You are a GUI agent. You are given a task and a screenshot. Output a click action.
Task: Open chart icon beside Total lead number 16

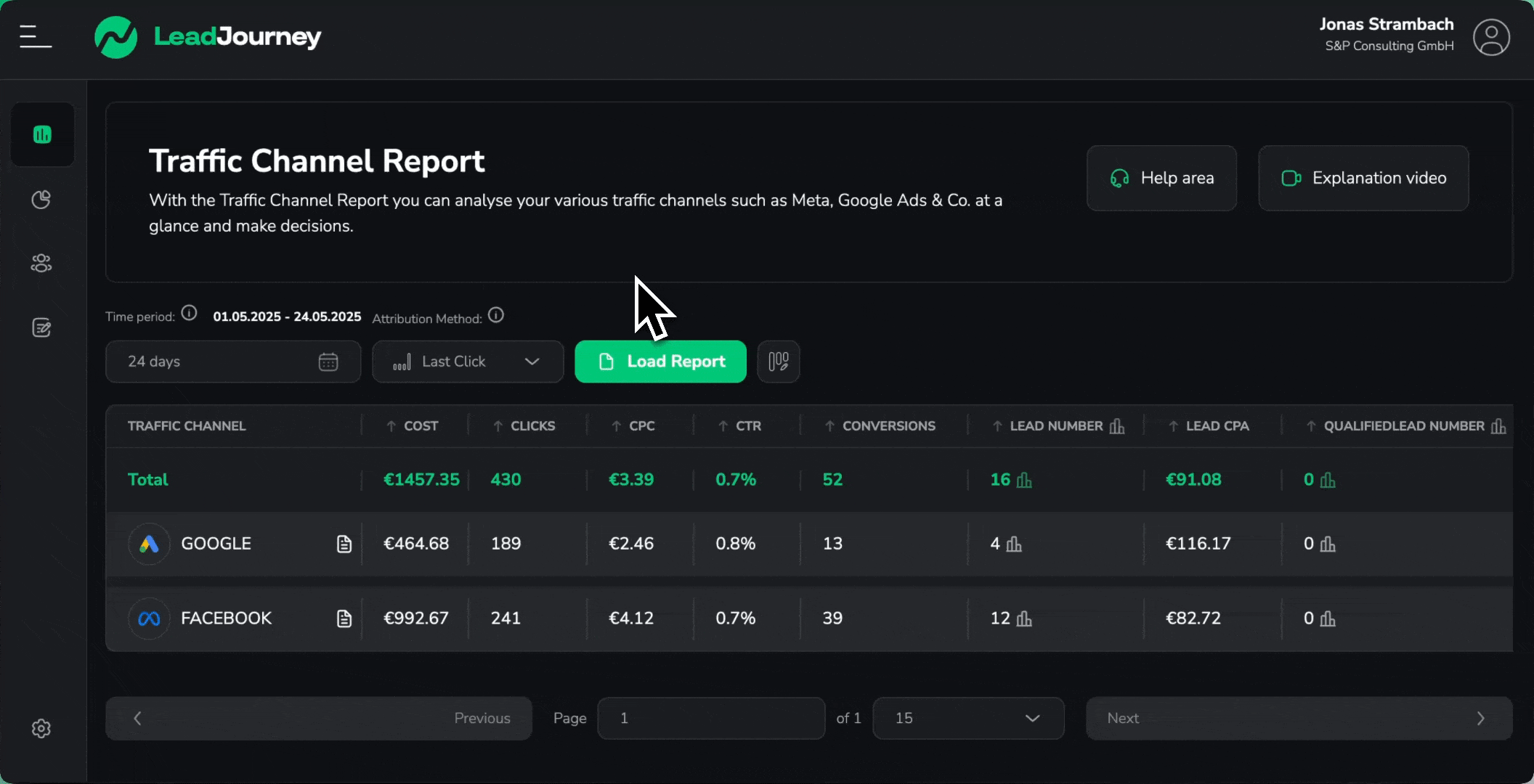pyautogui.click(x=1024, y=480)
